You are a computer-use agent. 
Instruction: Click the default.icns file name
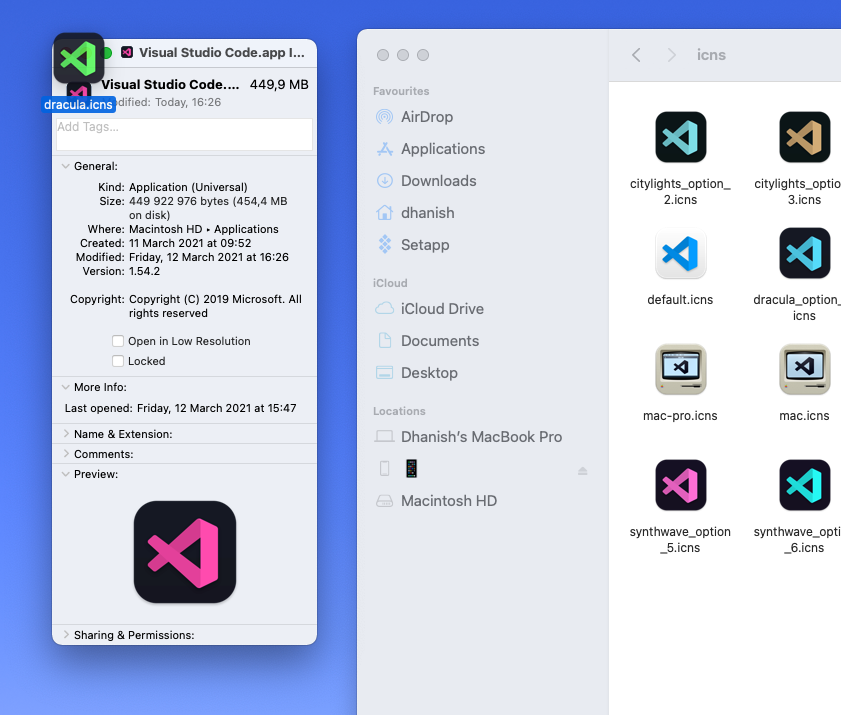[x=680, y=300]
